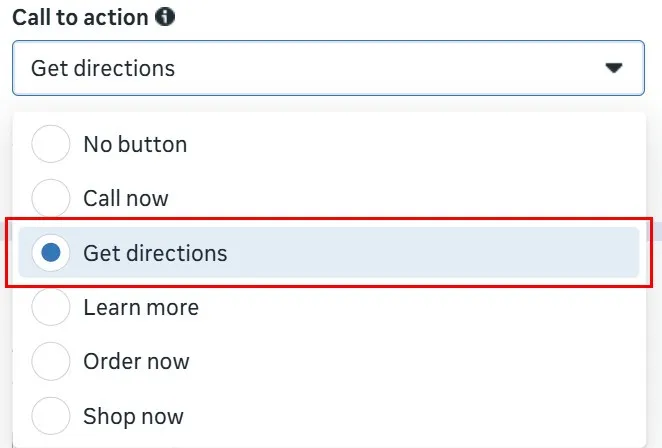Select the 'No button' radio circle
The height and width of the screenshot is (448, 662).
[51, 144]
